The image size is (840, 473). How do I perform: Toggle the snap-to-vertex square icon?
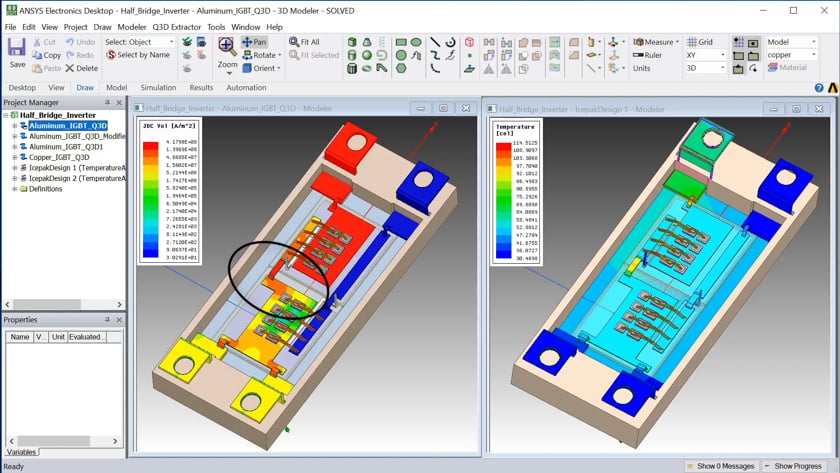pyautogui.click(x=753, y=42)
